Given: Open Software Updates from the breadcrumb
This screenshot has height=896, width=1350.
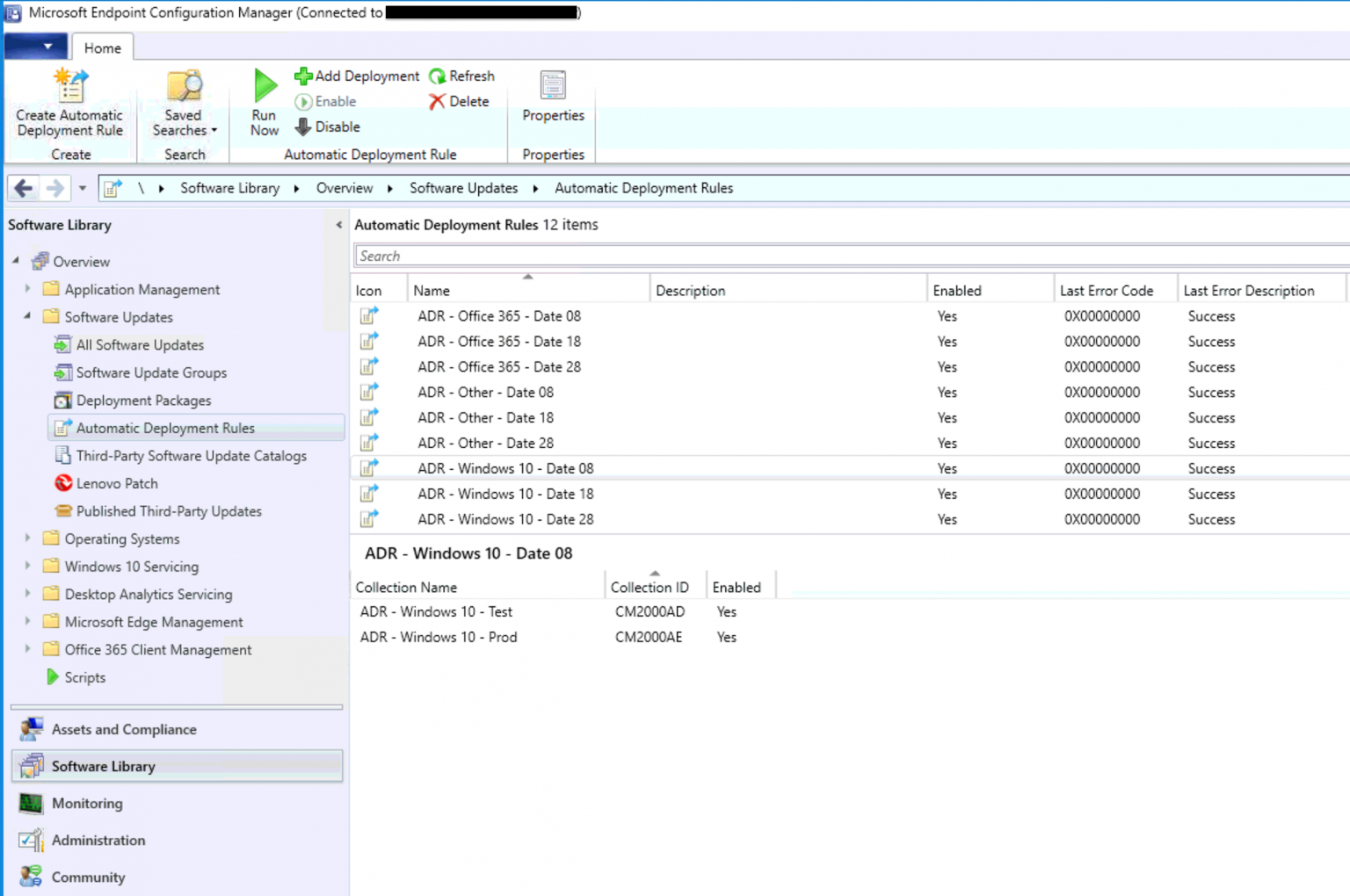Looking at the screenshot, I should pos(463,187).
